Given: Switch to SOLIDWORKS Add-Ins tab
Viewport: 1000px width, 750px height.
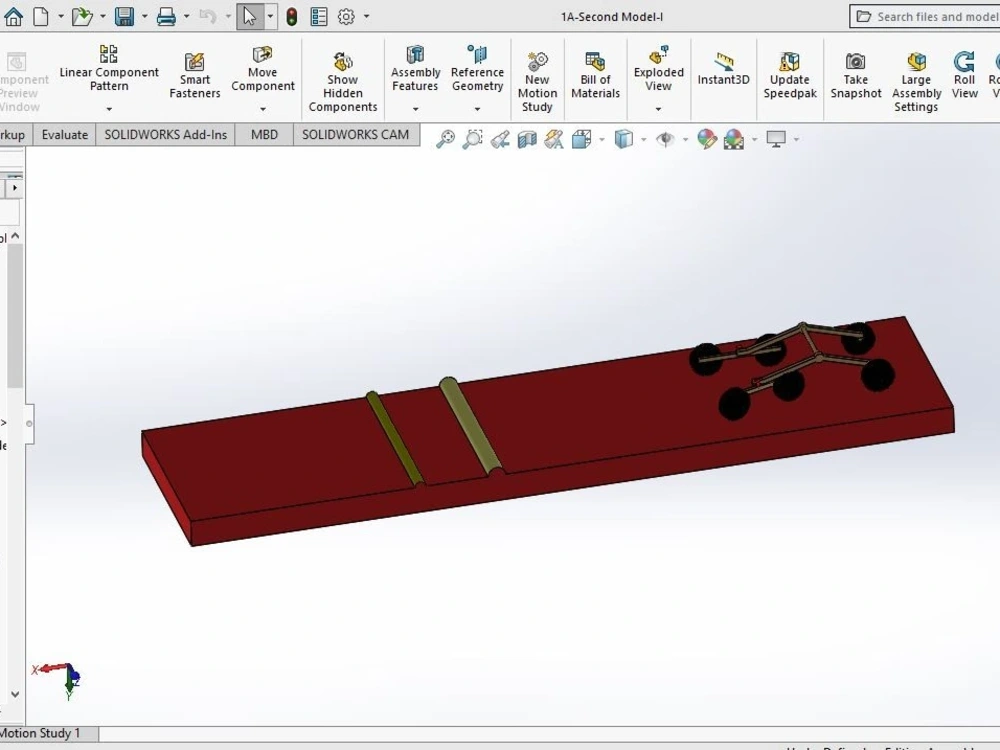Looking at the screenshot, I should click(165, 135).
